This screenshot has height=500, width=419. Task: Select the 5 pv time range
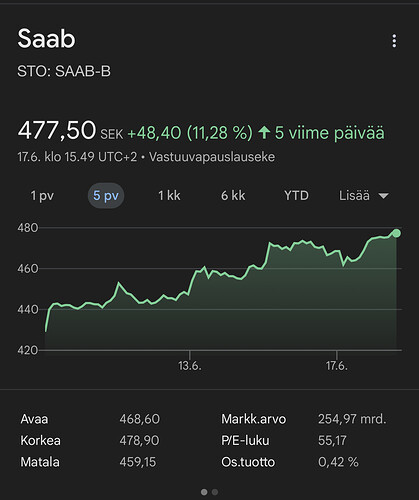(x=106, y=196)
